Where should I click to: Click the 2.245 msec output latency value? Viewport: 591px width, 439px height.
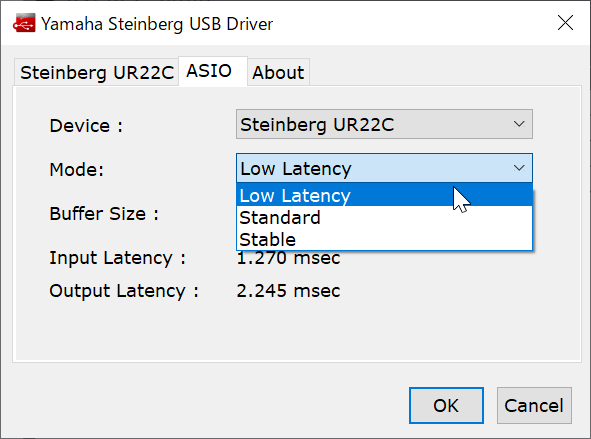(x=288, y=291)
